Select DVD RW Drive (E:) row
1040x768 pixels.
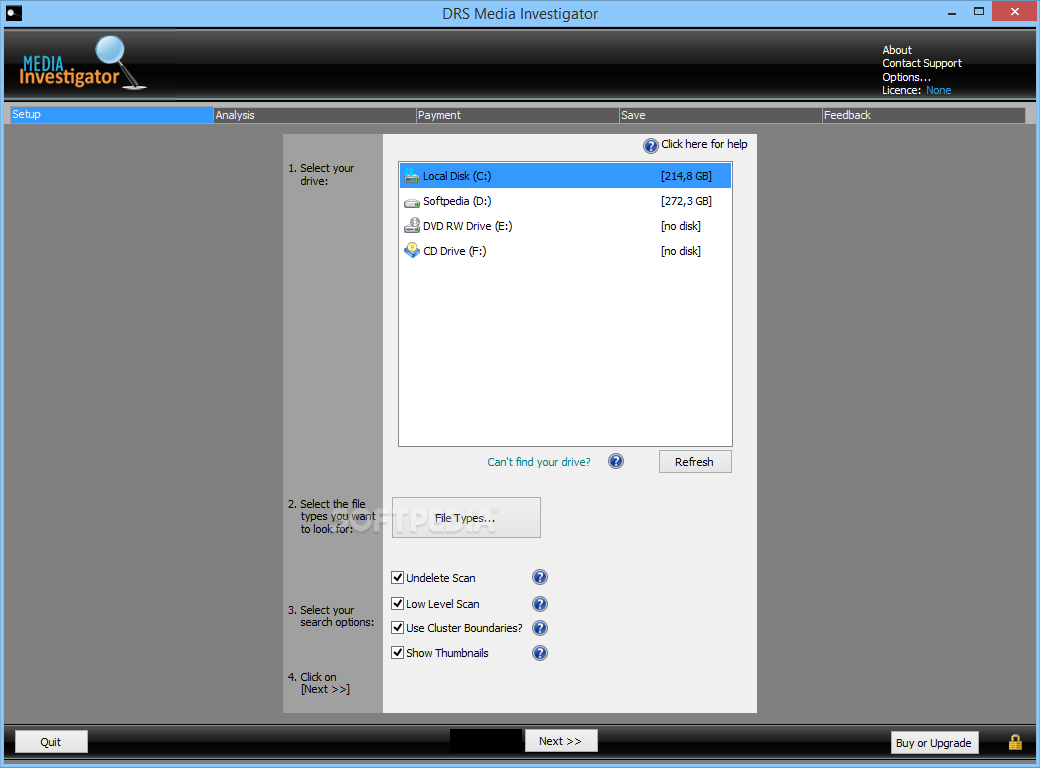coord(565,226)
